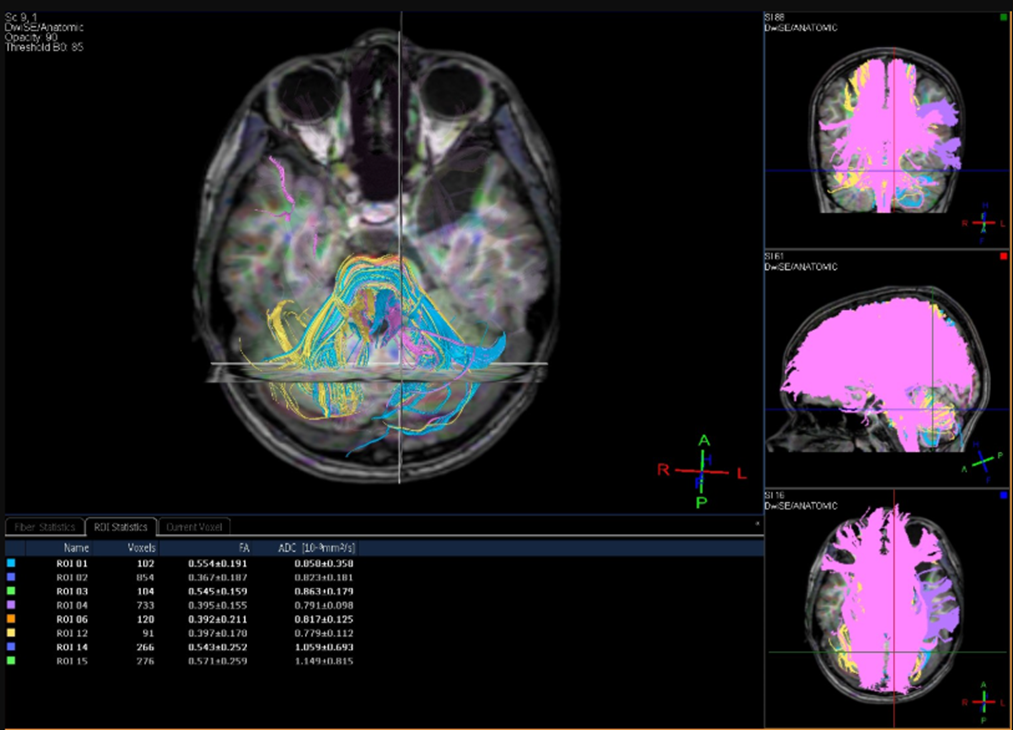Screen dimensions: 1013x730
Task: Switch to the Fiber Statistics tab
Action: (43, 527)
